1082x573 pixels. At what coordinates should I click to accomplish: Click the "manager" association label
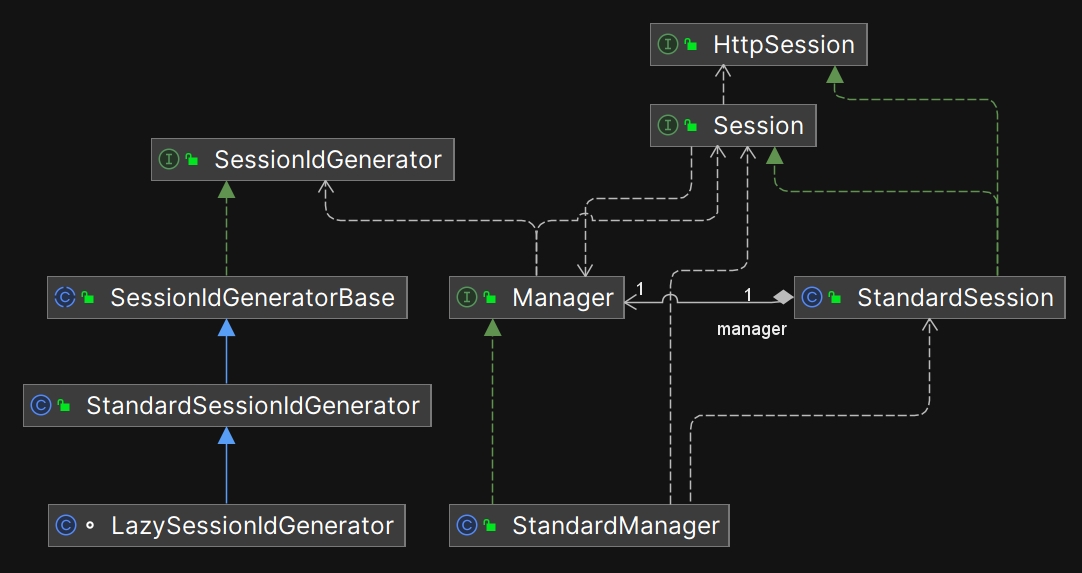coord(751,329)
